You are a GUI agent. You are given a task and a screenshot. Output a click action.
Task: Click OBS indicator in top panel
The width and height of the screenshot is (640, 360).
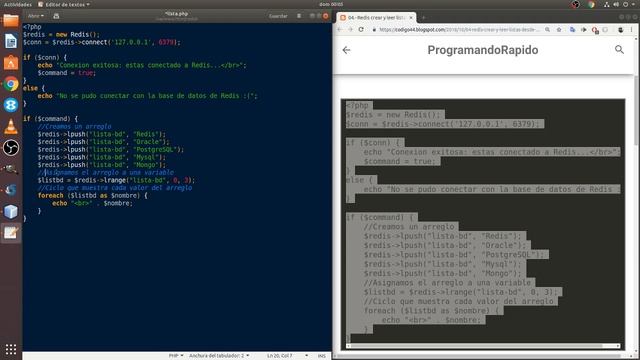(575, 4)
